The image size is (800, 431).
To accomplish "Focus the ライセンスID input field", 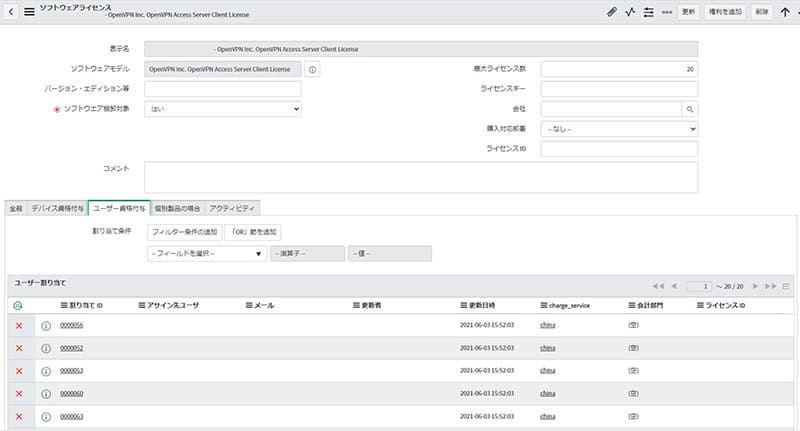I will (x=619, y=149).
